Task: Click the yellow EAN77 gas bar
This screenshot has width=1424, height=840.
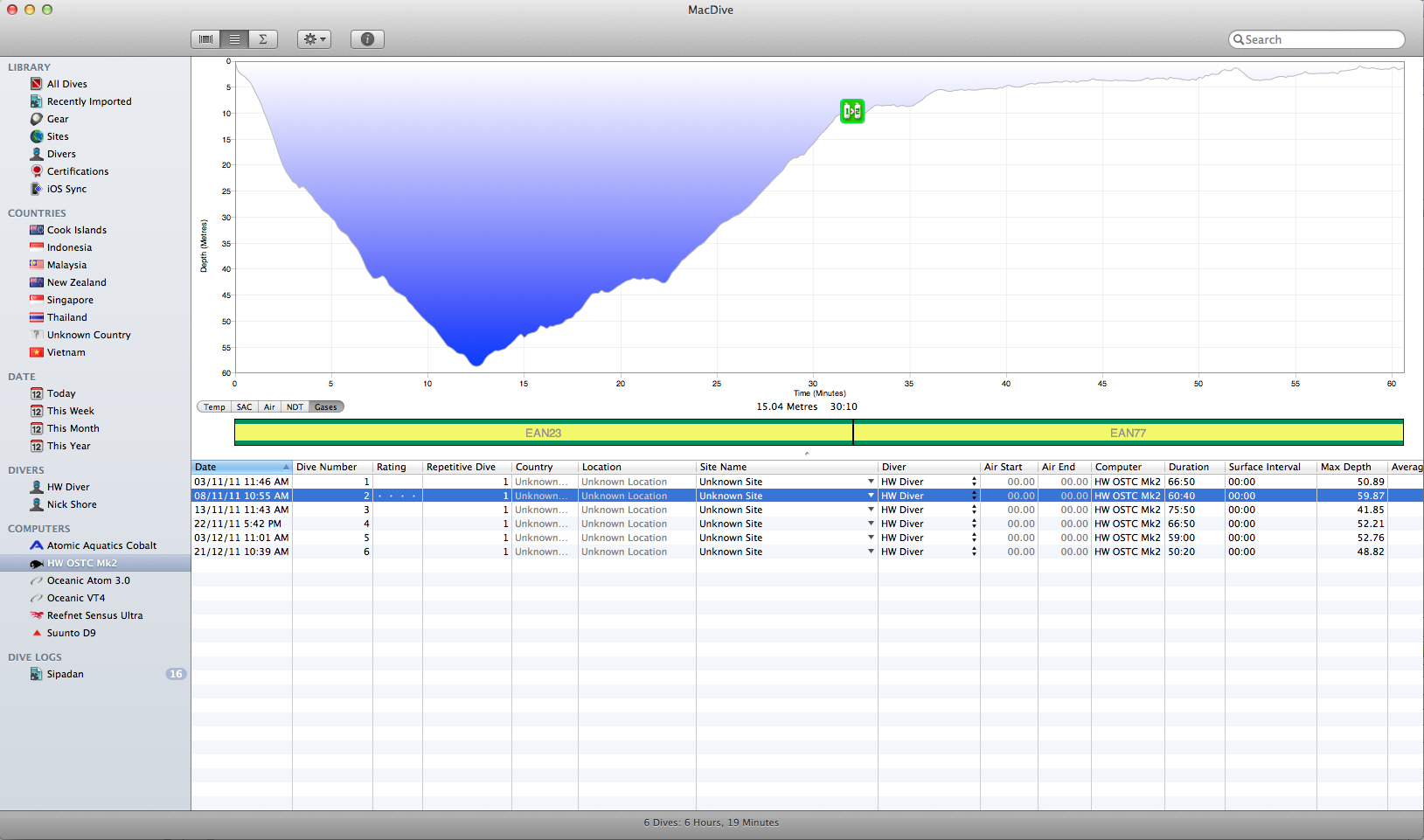Action: [x=1128, y=433]
